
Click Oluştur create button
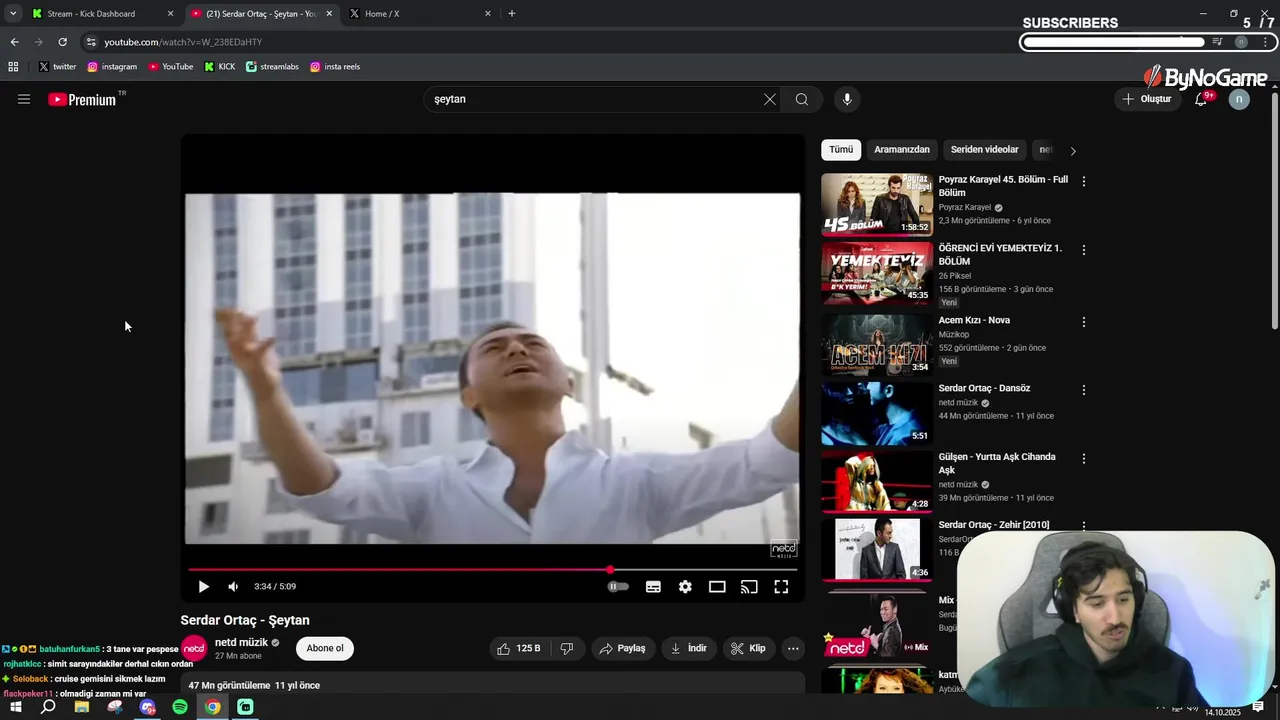[x=1146, y=99]
